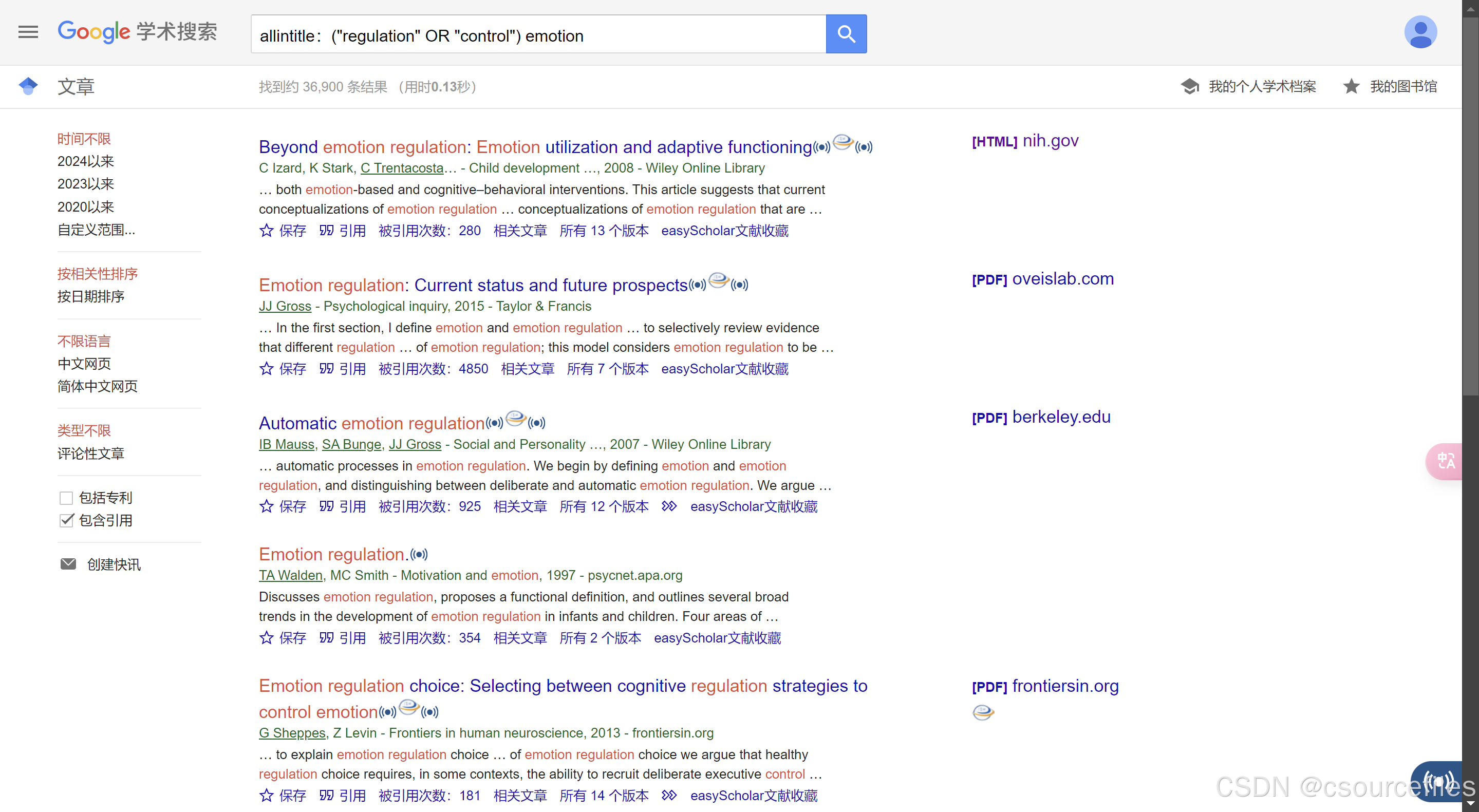Image resolution: width=1479 pixels, height=812 pixels.
Task: Click the star icon for My Library
Action: pyautogui.click(x=1351, y=87)
